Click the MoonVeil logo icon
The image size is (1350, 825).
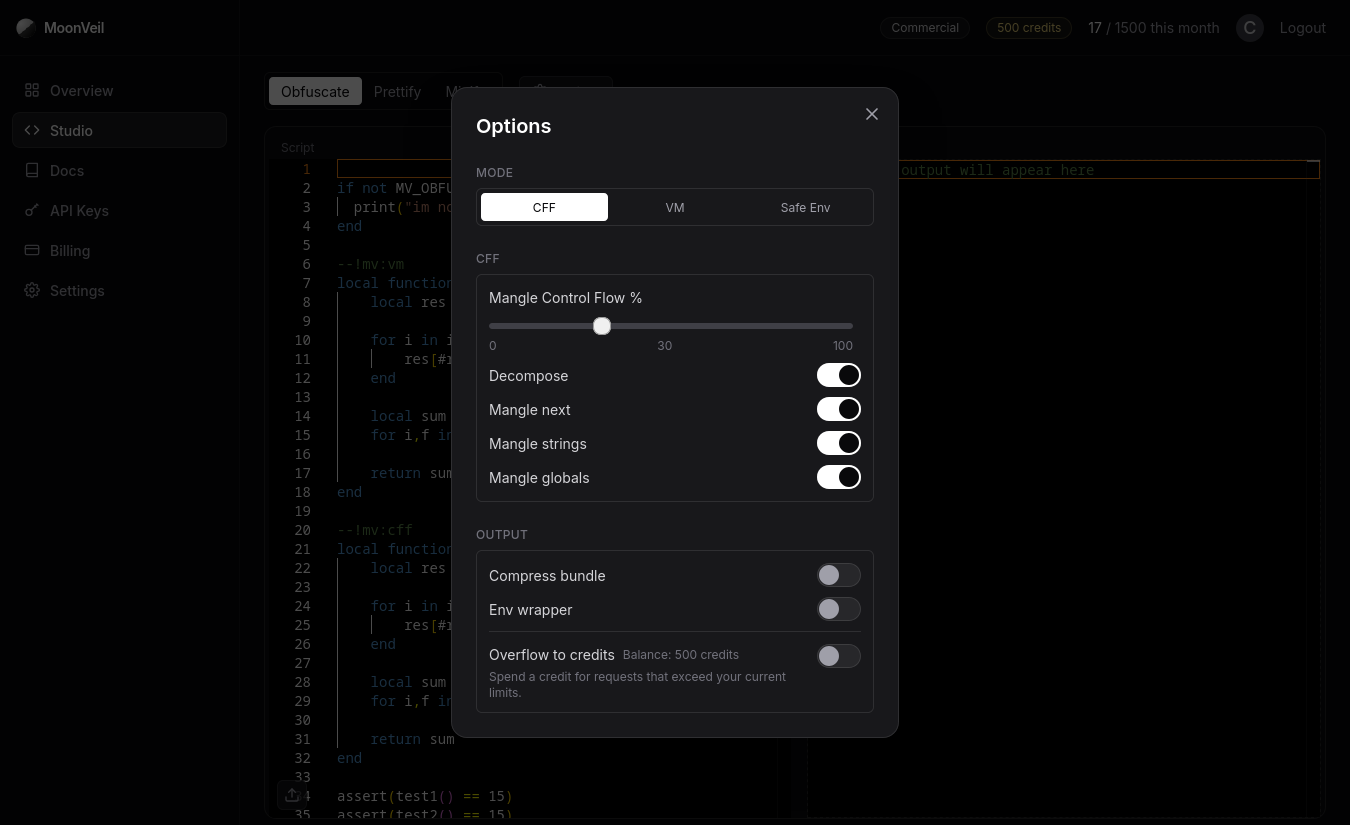tap(26, 28)
